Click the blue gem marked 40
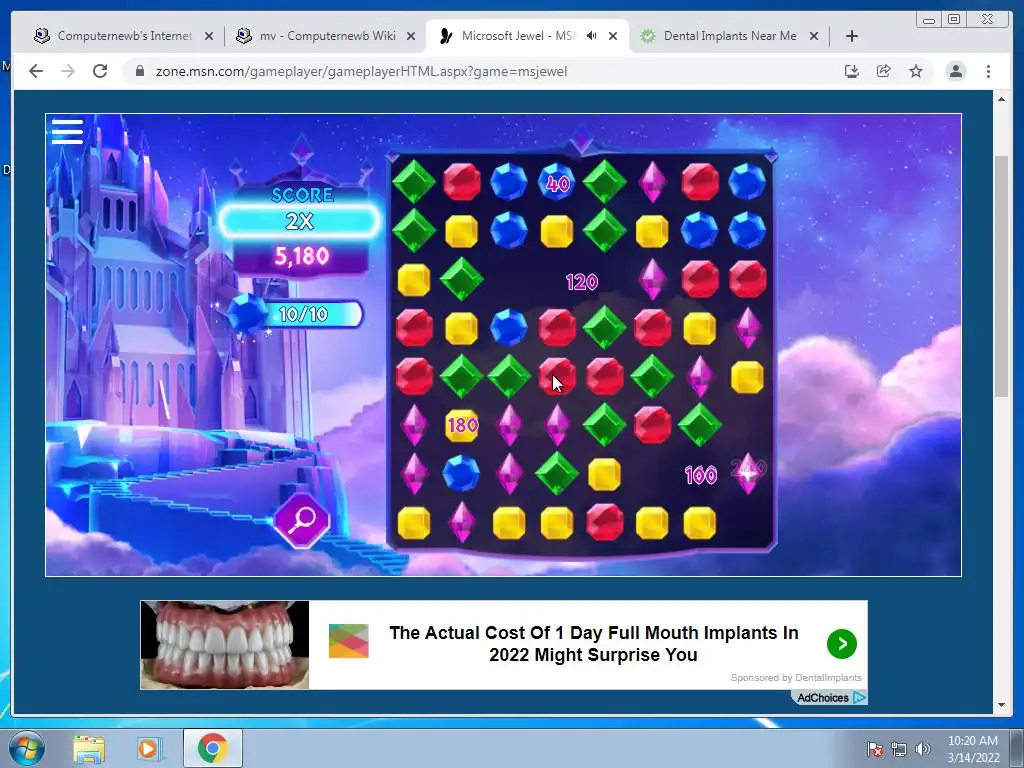Screen dimensions: 1024x768 tap(556, 182)
